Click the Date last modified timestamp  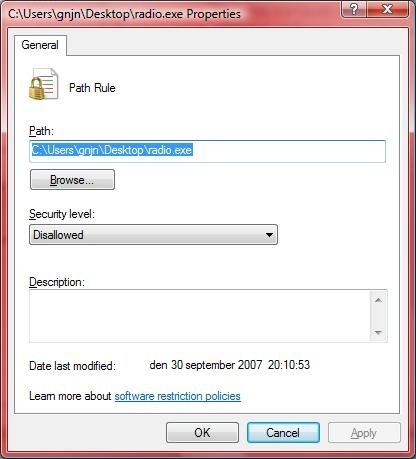(230, 365)
